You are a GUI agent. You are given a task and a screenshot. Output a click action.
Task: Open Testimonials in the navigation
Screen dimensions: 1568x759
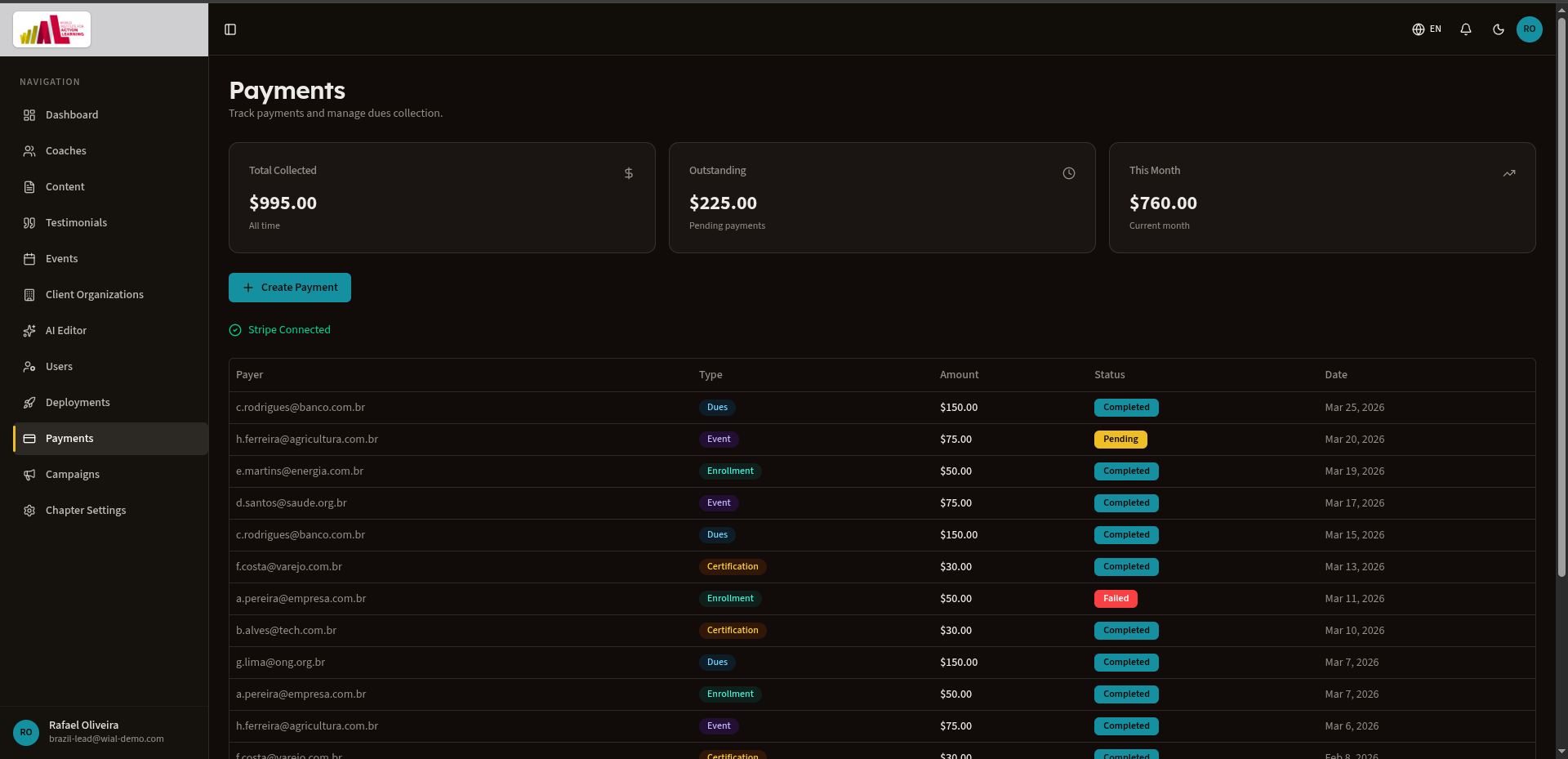click(110, 223)
